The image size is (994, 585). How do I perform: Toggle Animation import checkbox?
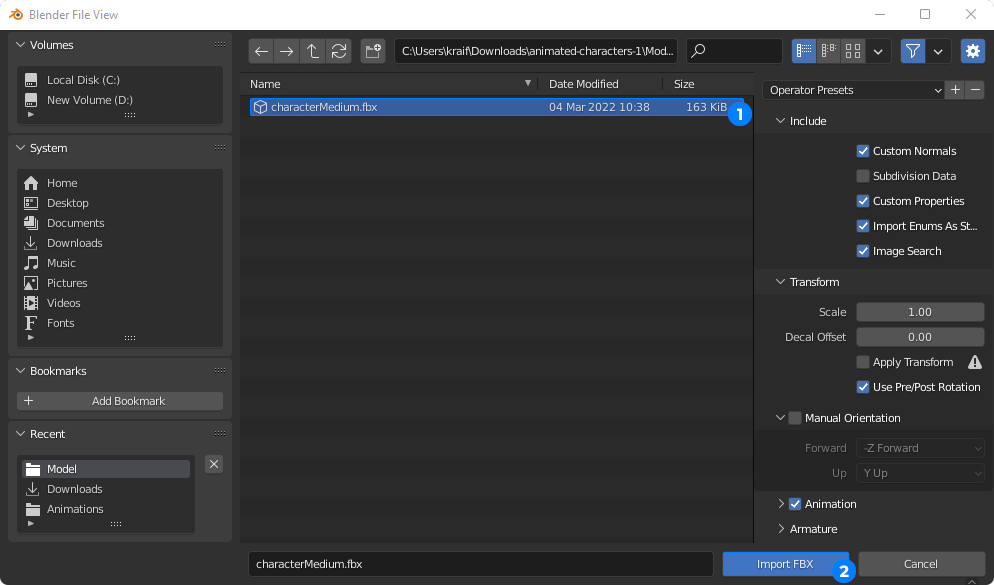point(795,504)
